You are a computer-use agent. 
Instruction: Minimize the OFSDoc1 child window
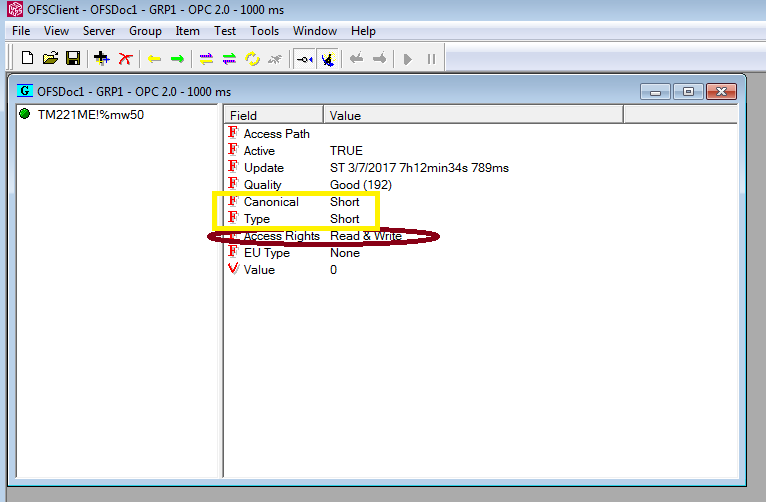[x=655, y=92]
